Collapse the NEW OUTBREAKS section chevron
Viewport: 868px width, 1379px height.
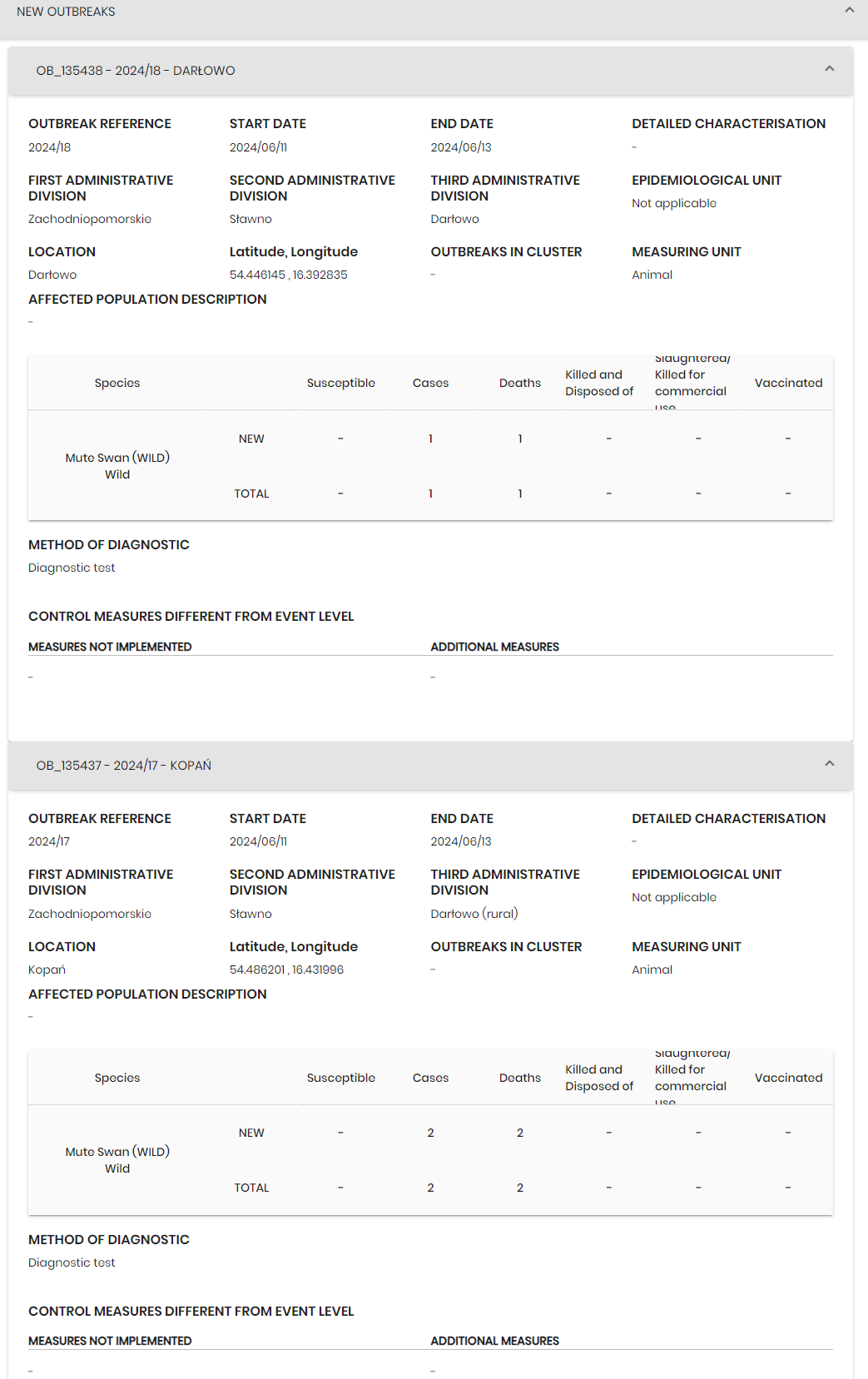pyautogui.click(x=849, y=11)
